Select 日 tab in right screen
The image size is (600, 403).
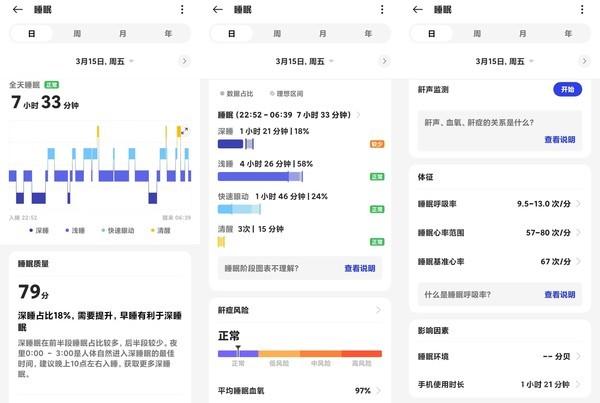click(432, 34)
